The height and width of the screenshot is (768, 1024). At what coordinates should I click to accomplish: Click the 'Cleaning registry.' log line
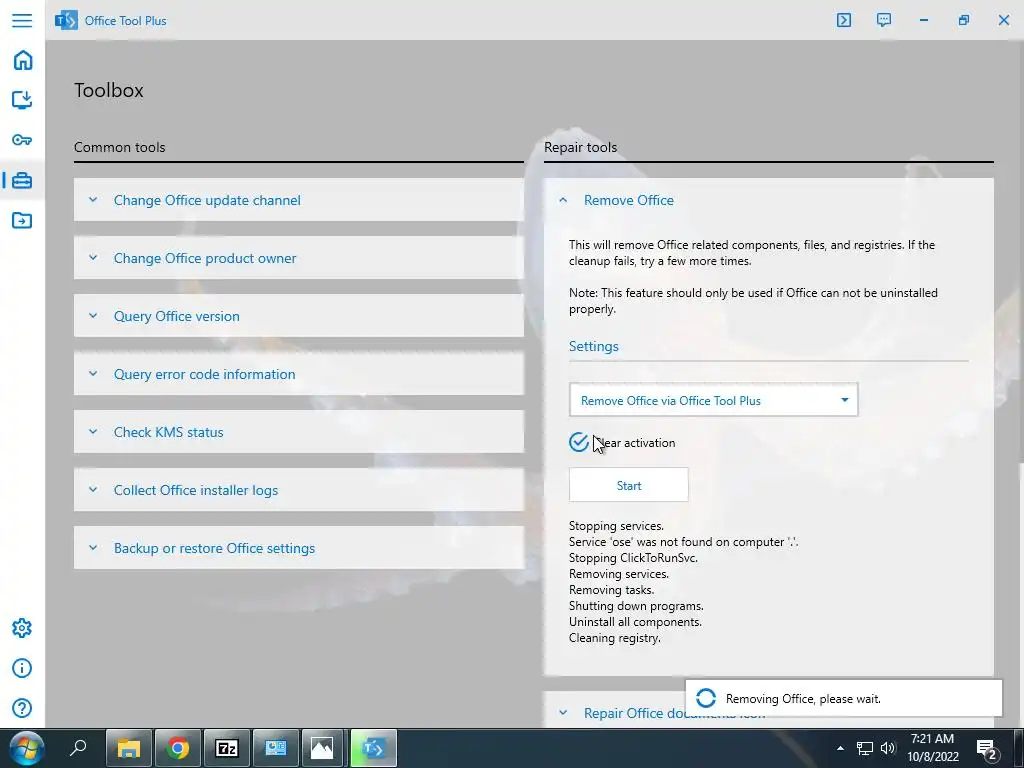coord(615,638)
